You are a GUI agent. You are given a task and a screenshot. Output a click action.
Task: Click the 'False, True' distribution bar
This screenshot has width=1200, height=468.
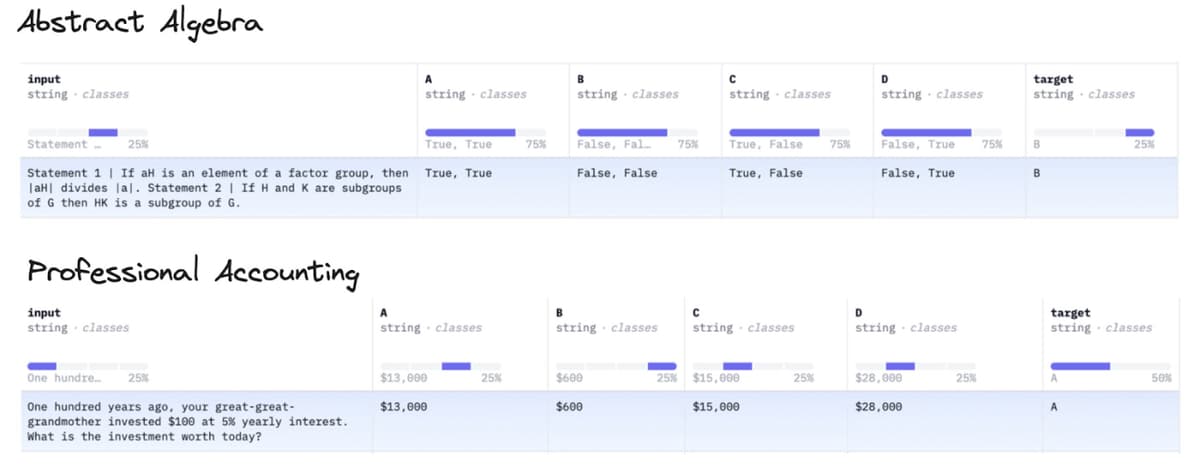925,132
